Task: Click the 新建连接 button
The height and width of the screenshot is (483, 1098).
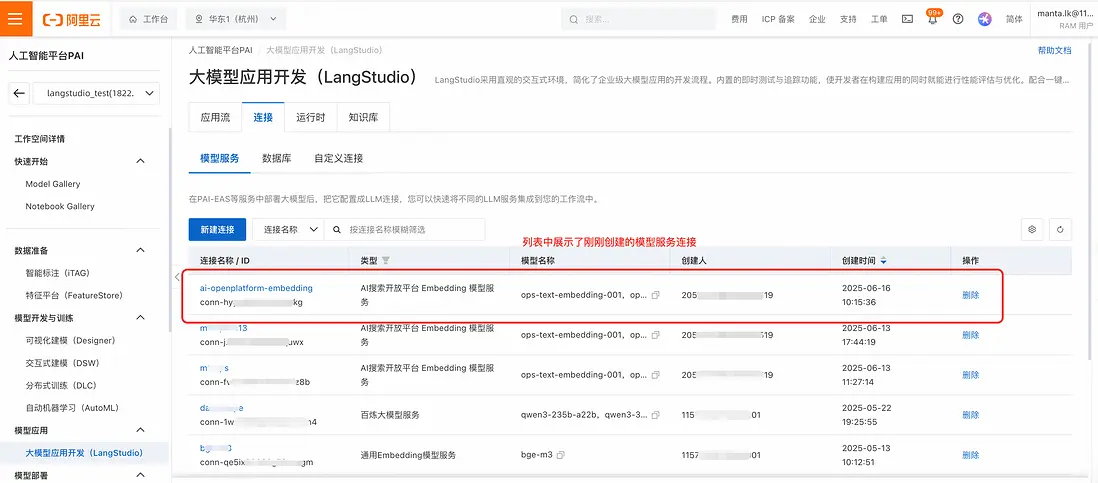Action: (x=217, y=230)
